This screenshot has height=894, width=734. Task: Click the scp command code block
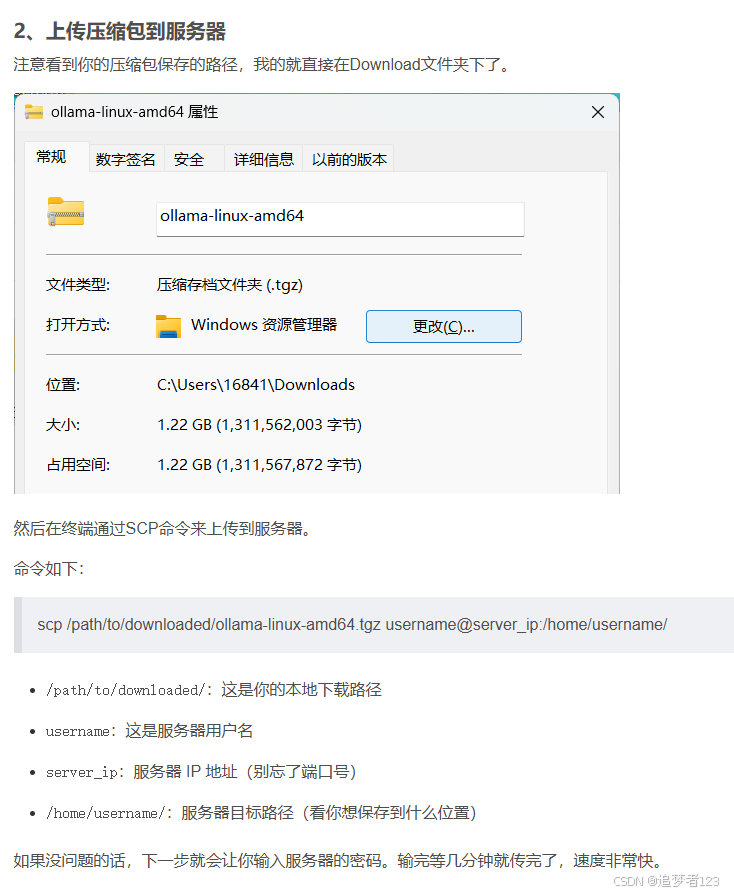coord(374,625)
